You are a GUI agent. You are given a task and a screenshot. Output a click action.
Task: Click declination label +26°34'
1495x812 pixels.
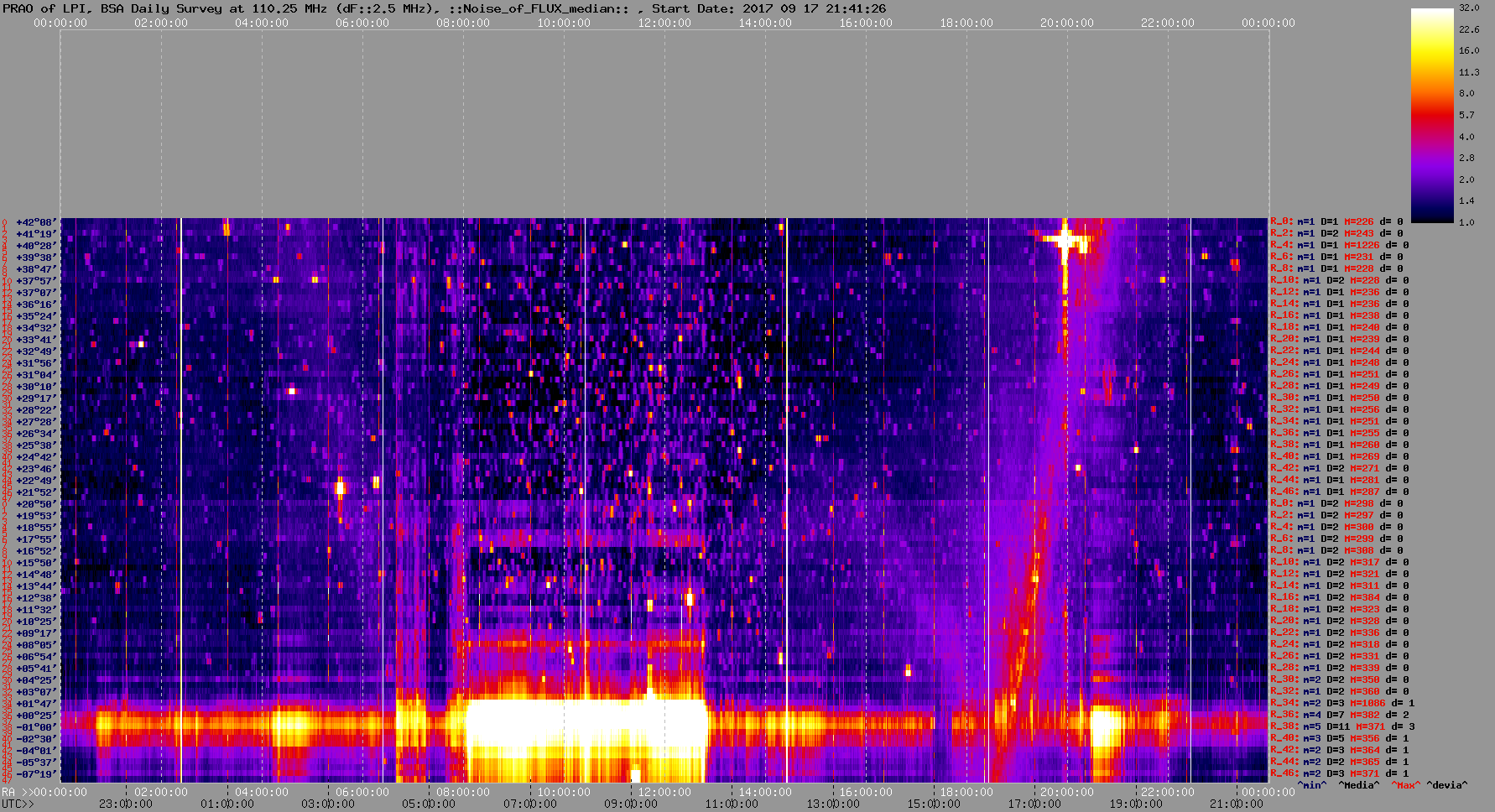click(36, 434)
